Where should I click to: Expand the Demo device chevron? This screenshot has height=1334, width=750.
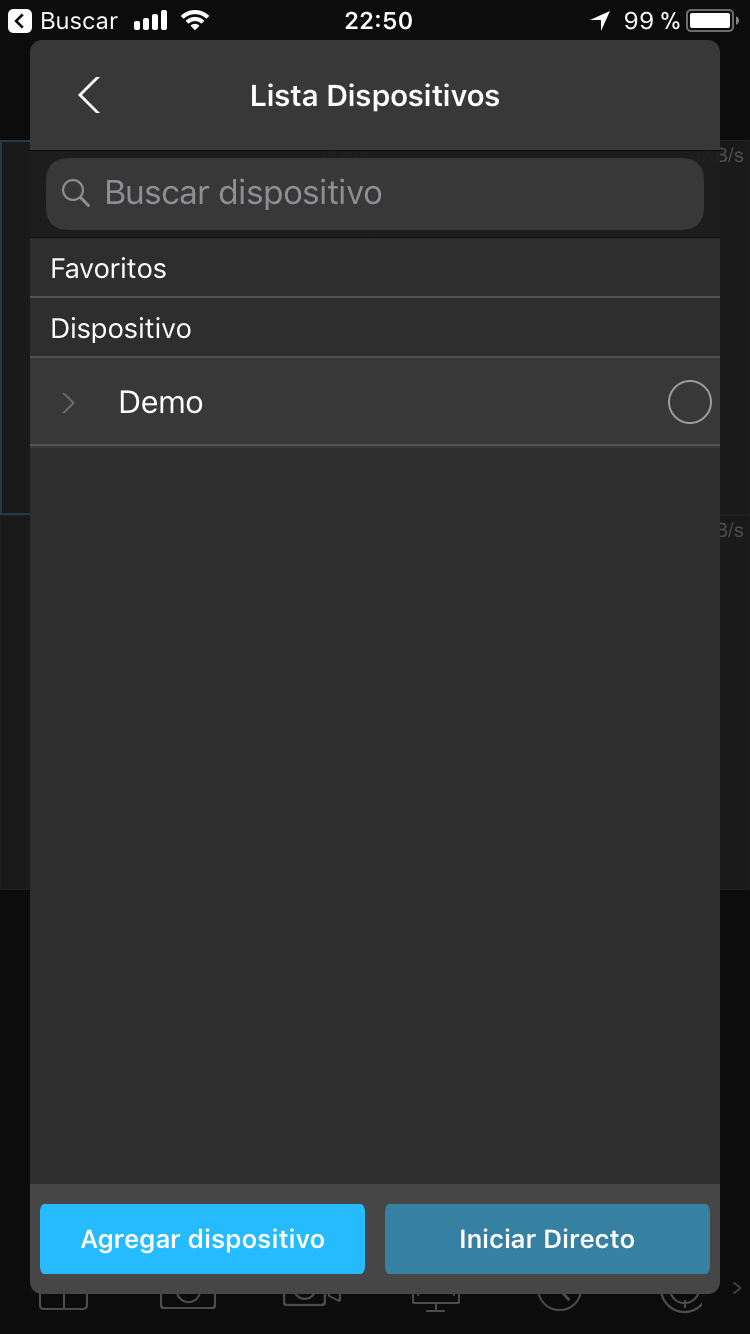click(68, 402)
